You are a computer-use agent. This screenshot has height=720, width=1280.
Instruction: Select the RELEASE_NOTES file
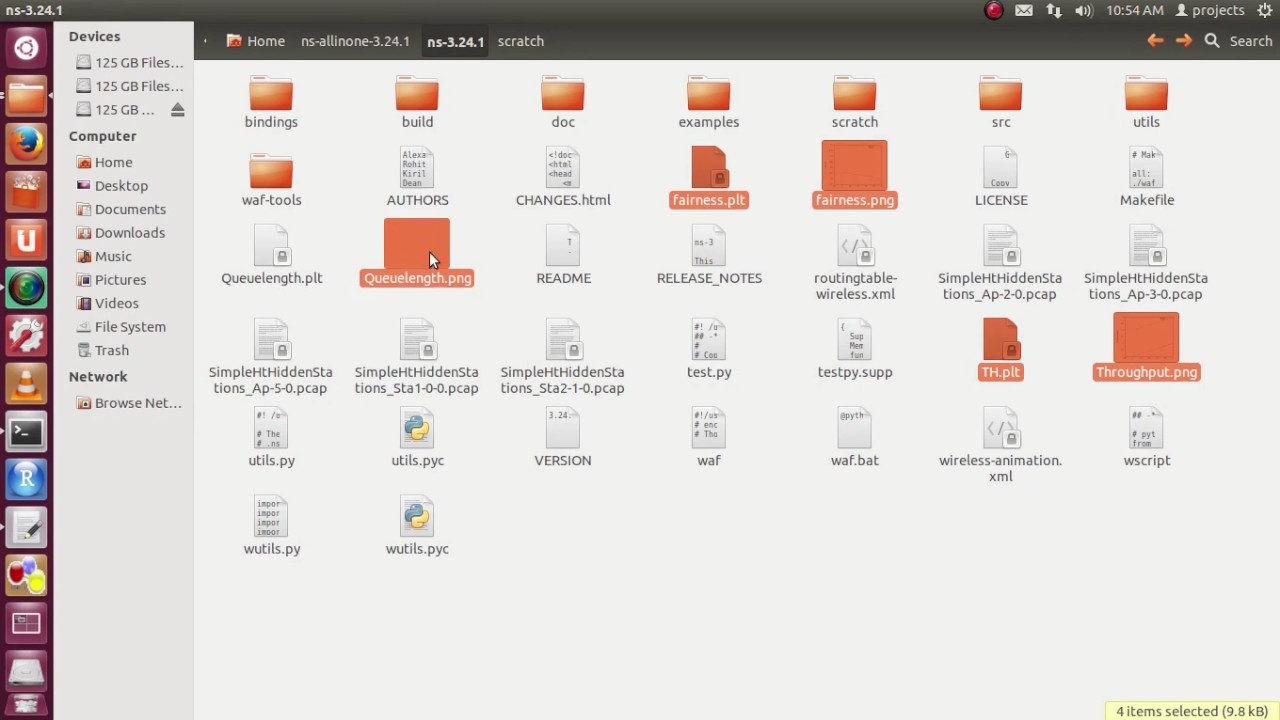pyautogui.click(x=709, y=256)
